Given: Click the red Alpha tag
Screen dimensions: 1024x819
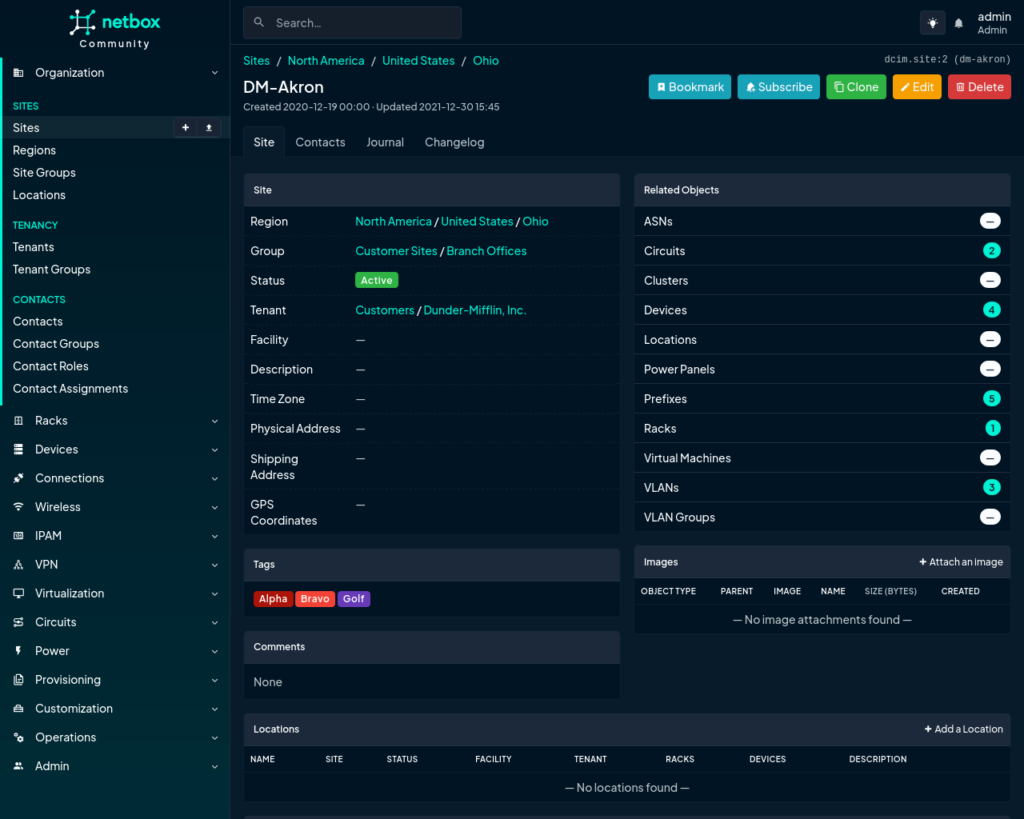Looking at the screenshot, I should pos(273,599).
